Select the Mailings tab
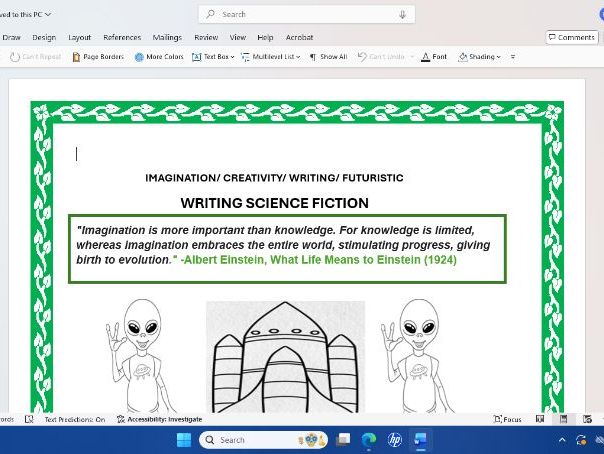Screen dimensions: 604x454 click(167, 37)
